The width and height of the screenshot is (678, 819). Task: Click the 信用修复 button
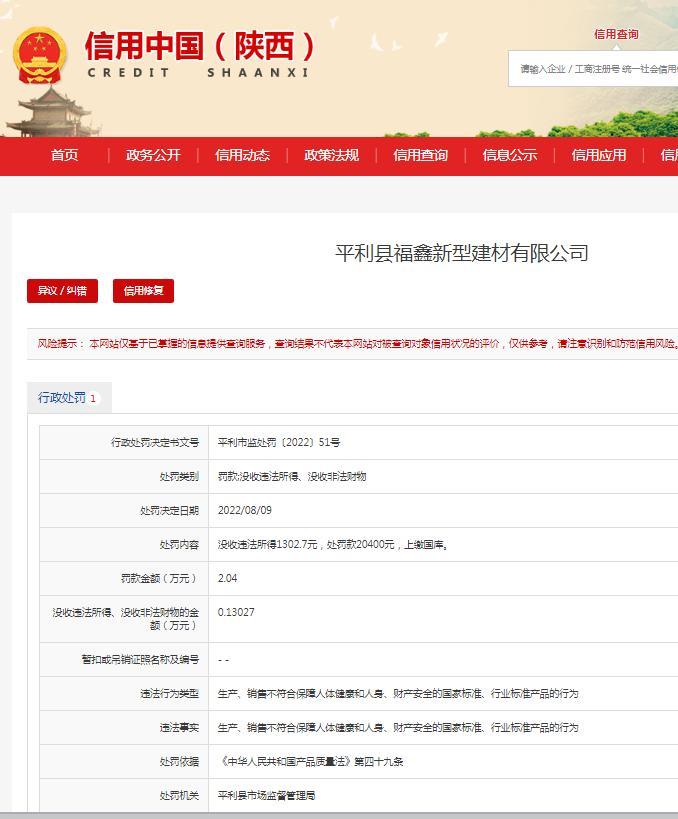pos(144,291)
